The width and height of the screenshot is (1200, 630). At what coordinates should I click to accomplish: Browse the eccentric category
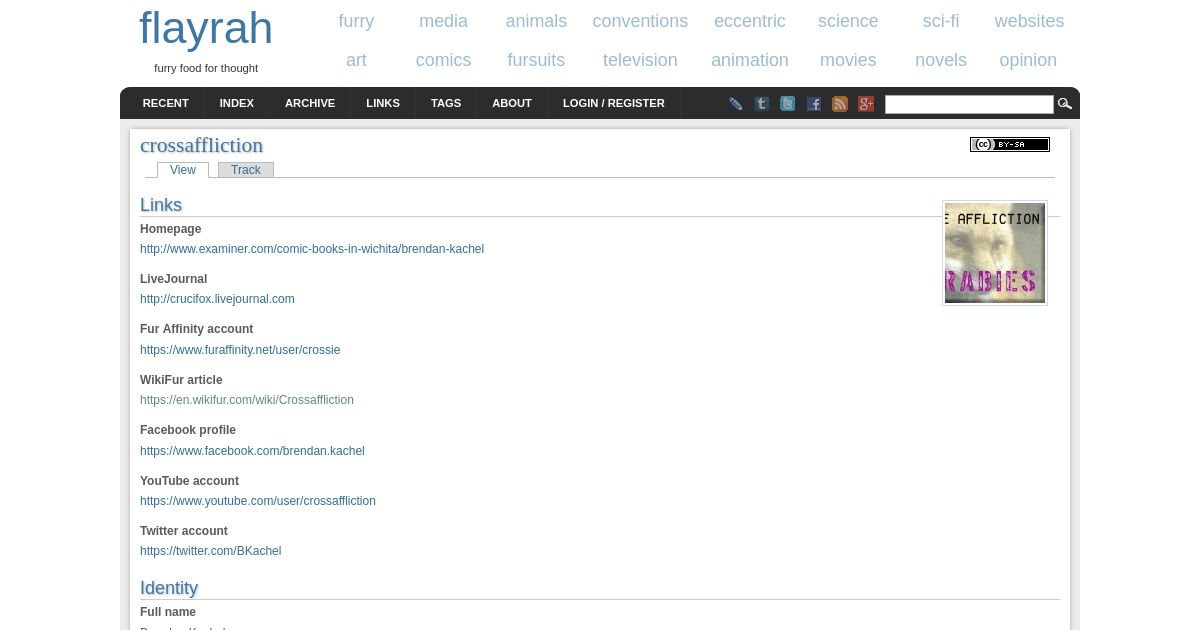tap(750, 21)
